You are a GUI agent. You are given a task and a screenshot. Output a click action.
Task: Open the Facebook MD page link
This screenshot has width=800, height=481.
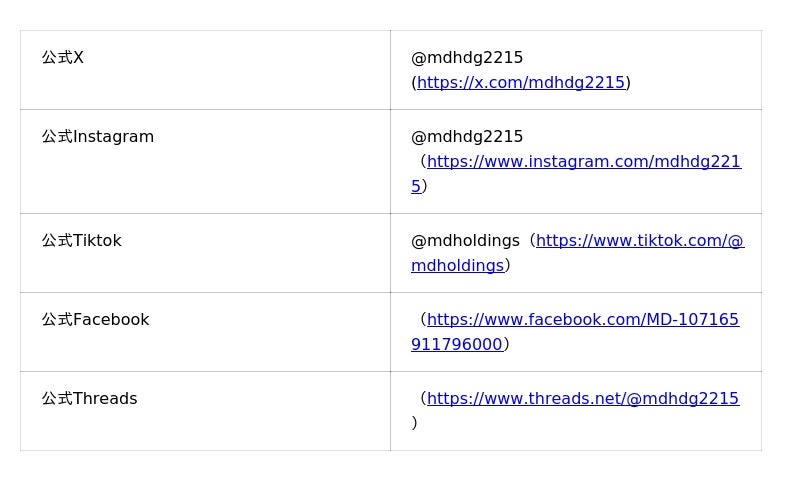pos(582,320)
